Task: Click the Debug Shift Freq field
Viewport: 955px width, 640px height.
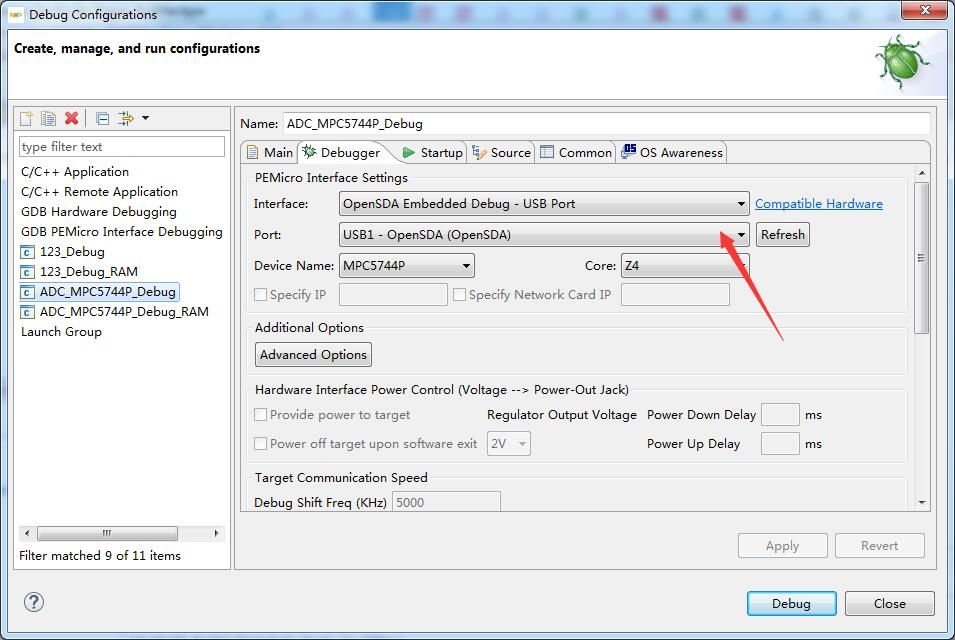Action: (x=446, y=502)
